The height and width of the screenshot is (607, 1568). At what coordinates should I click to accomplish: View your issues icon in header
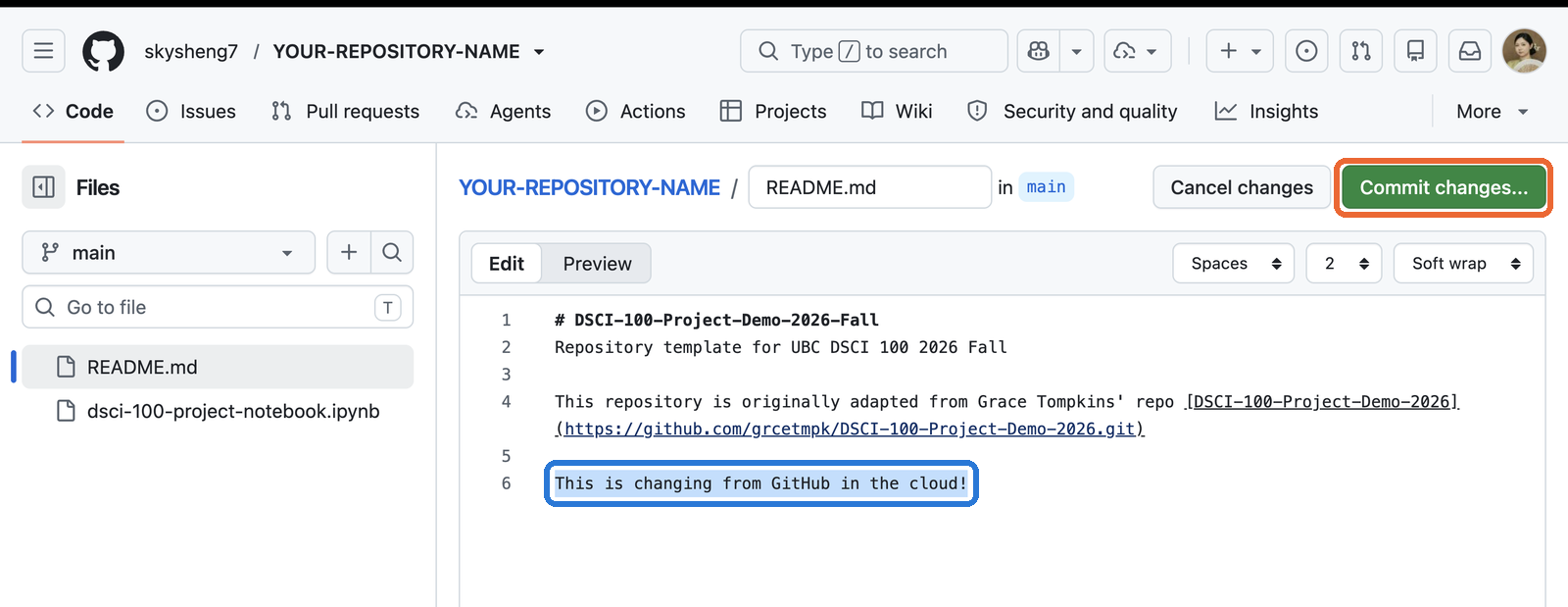[x=1306, y=51]
